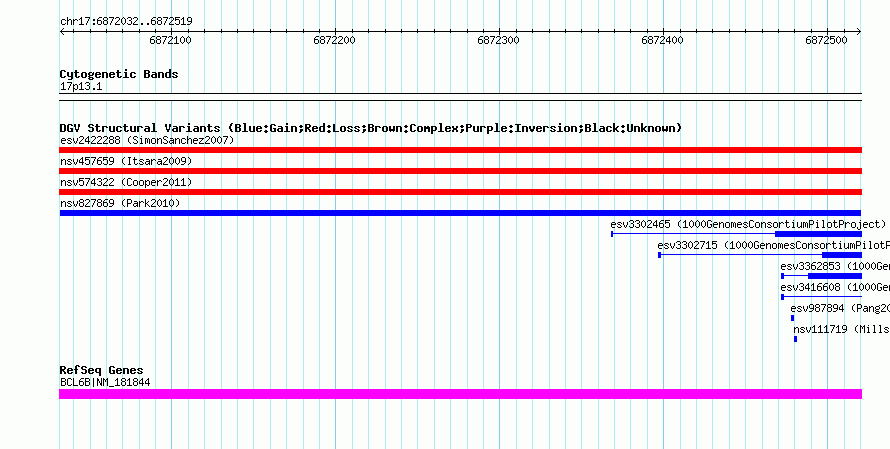Click the DGV Structural Variants track heading

[371, 128]
